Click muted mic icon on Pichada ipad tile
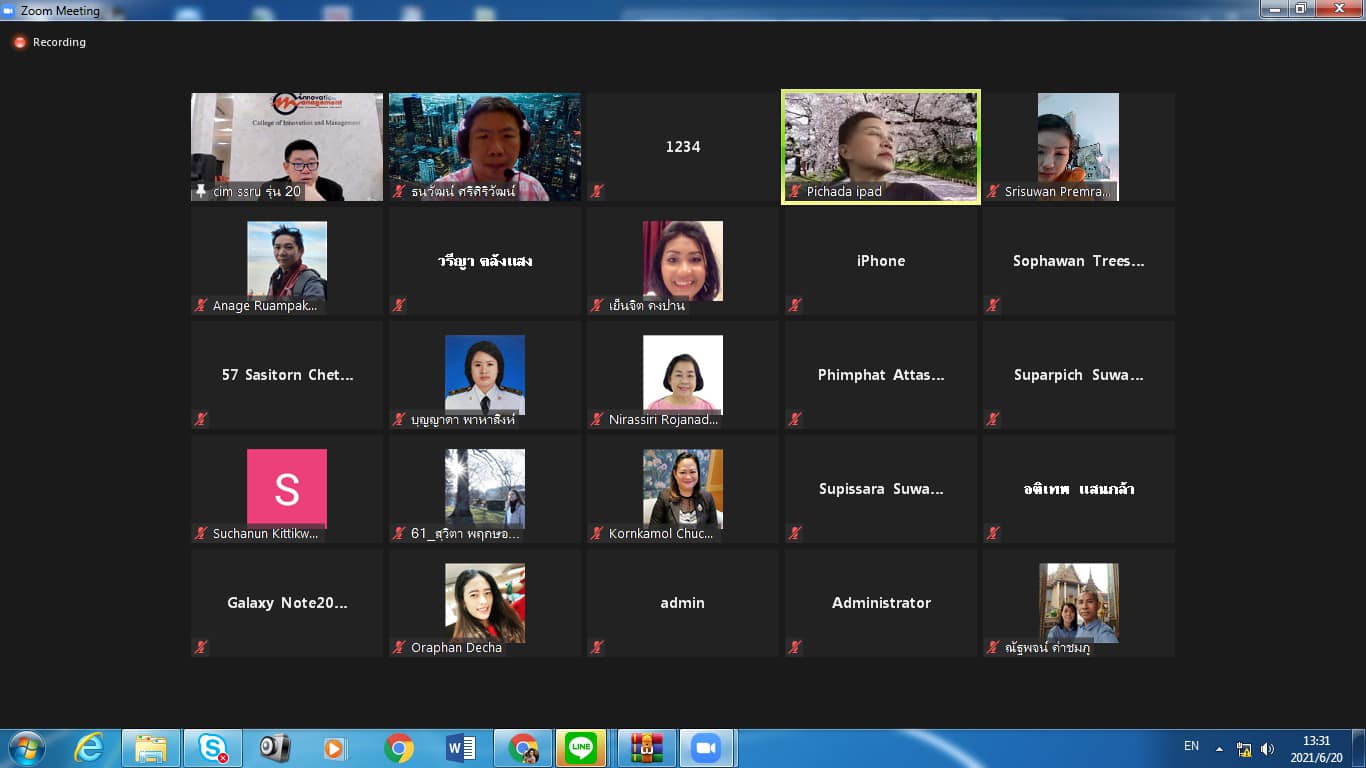This screenshot has height=768, width=1366. click(x=795, y=191)
